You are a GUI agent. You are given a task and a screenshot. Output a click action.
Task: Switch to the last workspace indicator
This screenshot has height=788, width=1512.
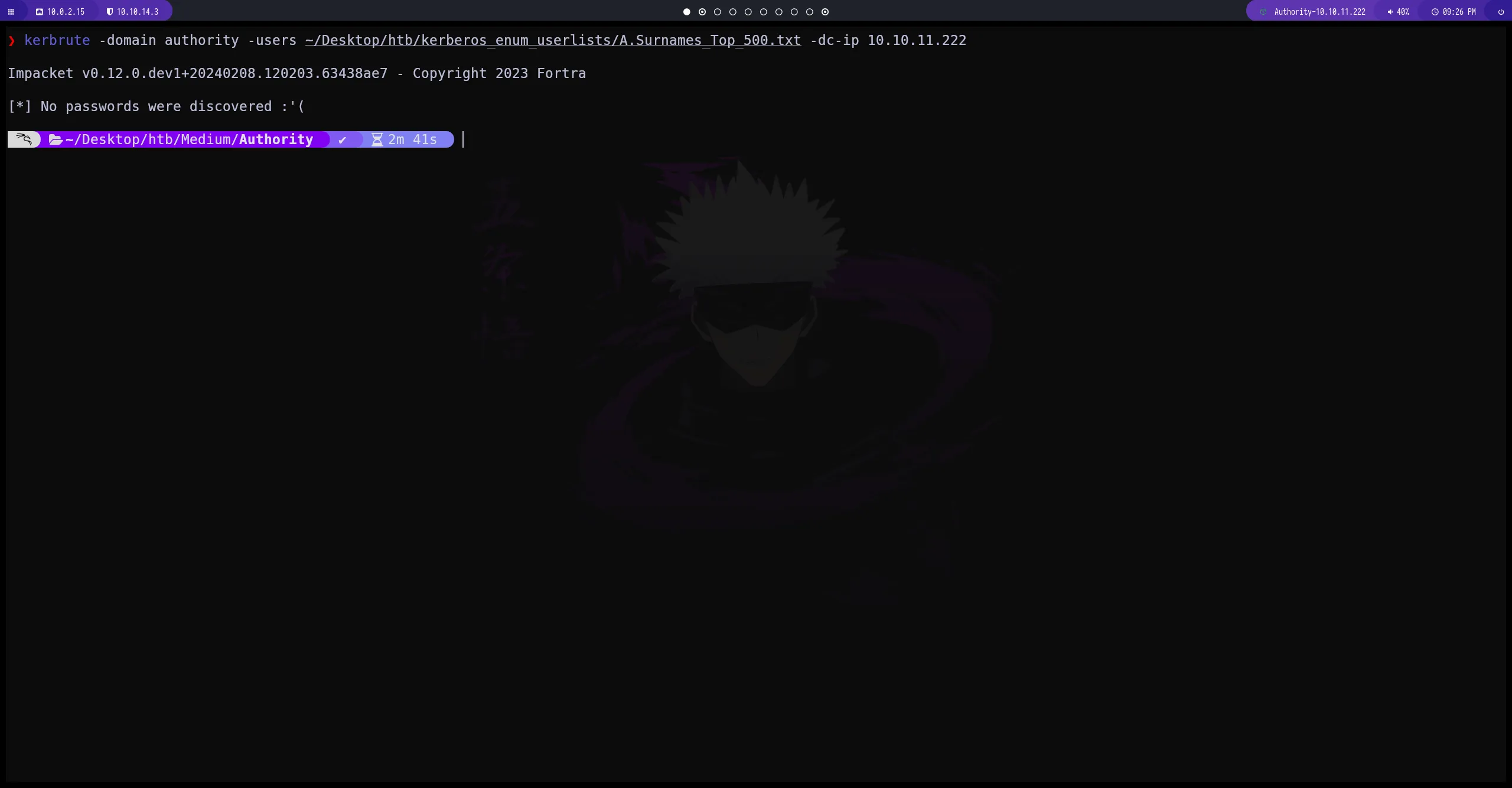pos(825,12)
